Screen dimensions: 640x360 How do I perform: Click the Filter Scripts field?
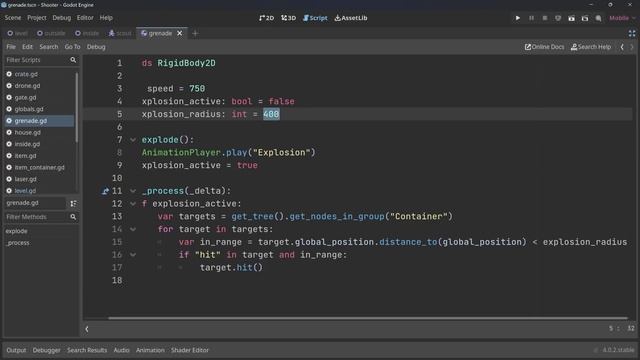coord(41,60)
